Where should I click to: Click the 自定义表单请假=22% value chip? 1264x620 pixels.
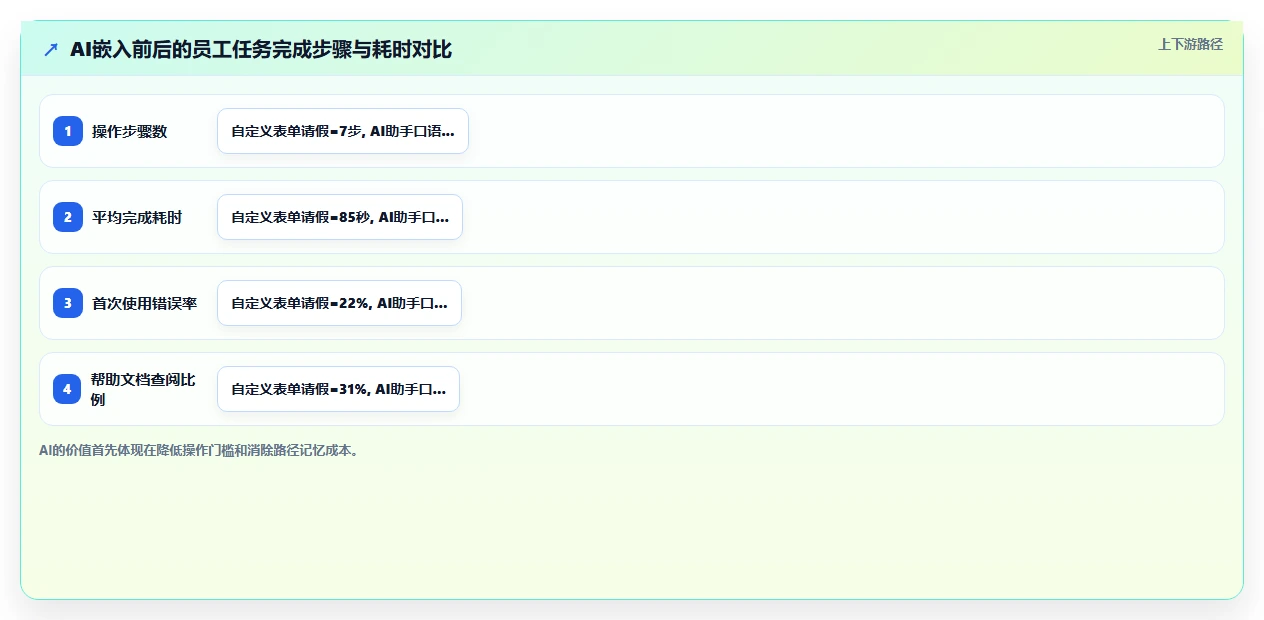coord(339,303)
